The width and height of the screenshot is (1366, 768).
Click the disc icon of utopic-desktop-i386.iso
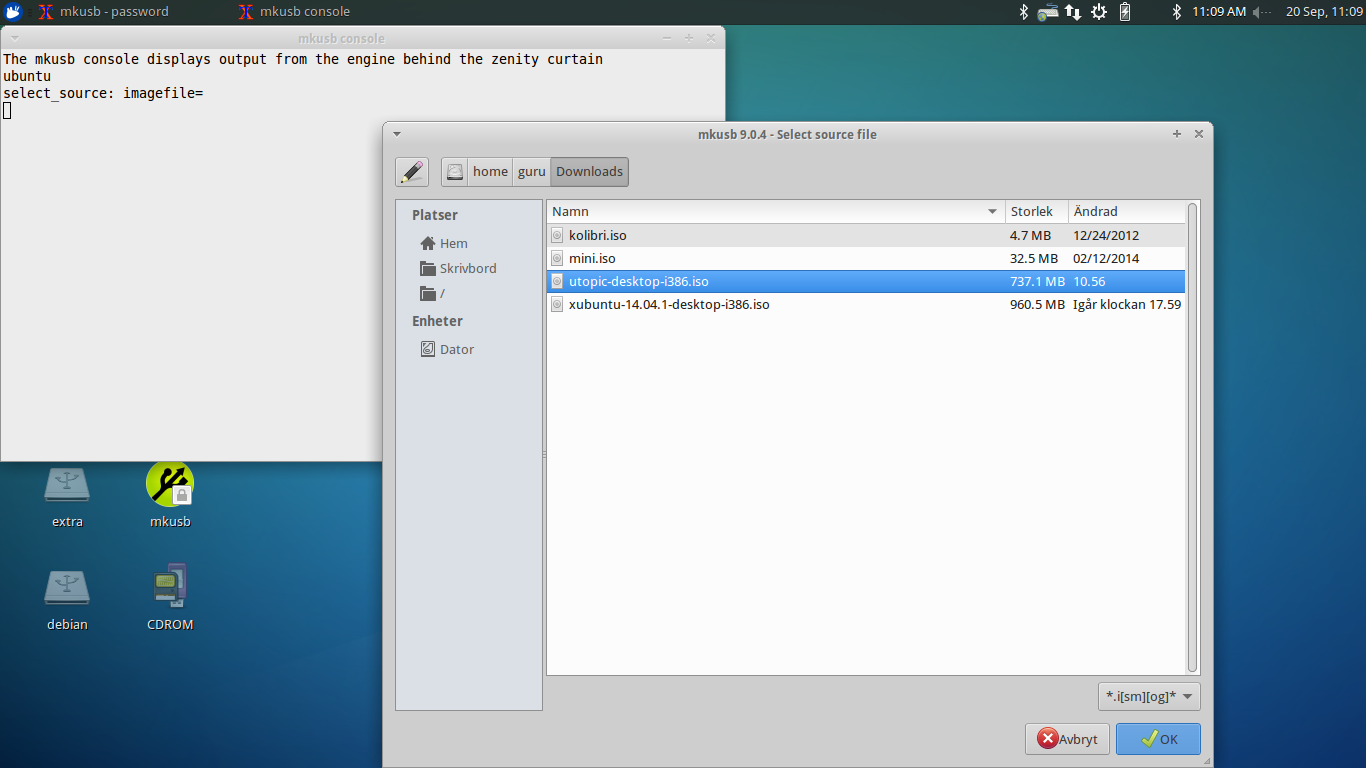[x=558, y=282]
